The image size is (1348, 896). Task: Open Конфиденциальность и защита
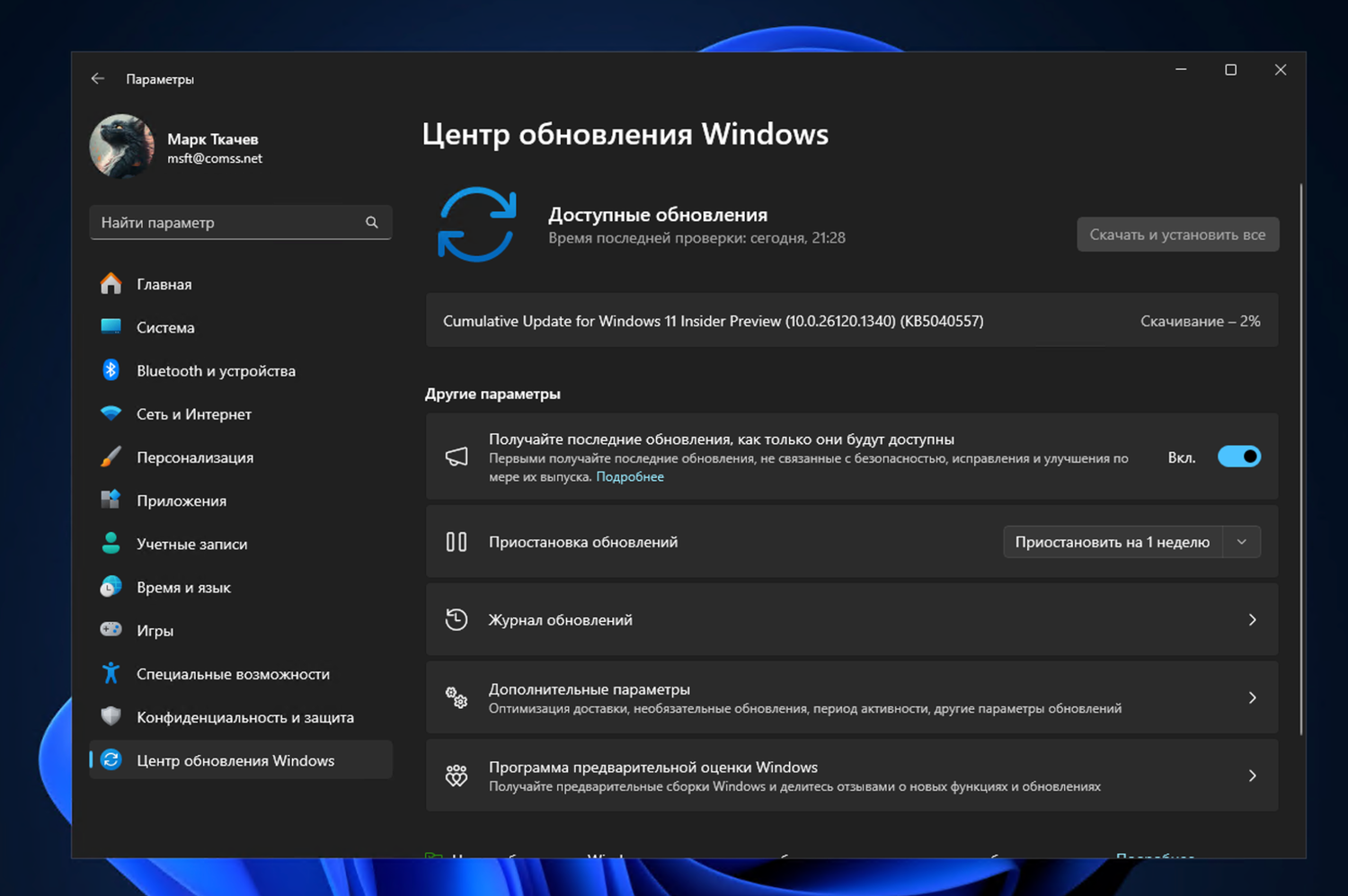241,717
